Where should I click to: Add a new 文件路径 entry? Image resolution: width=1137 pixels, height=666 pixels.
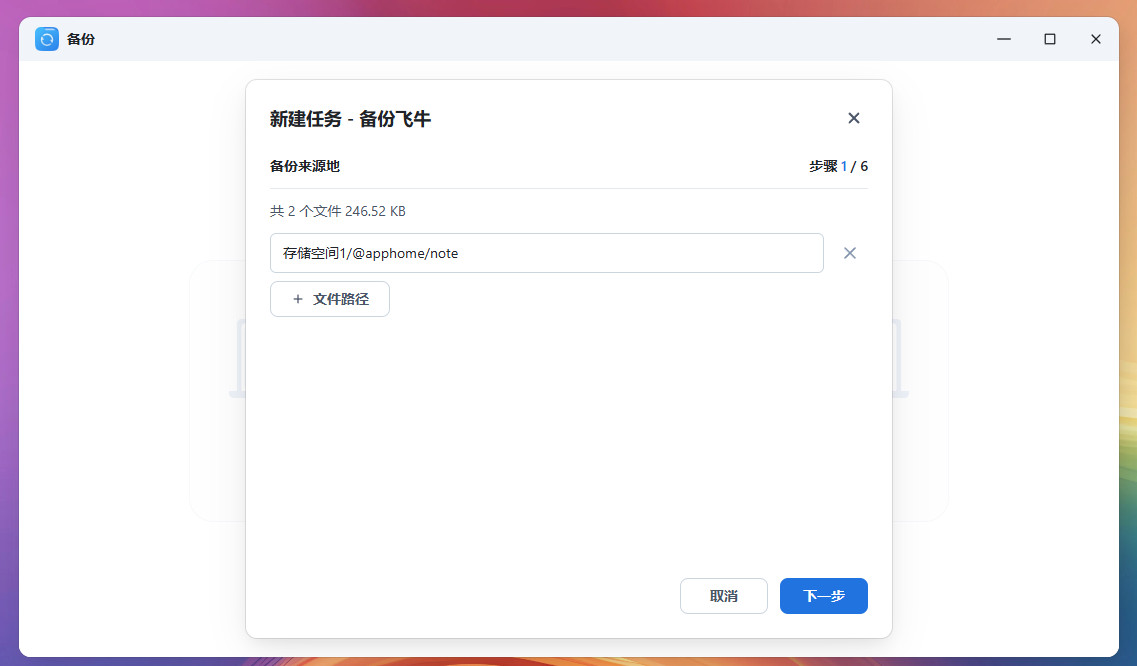point(329,299)
